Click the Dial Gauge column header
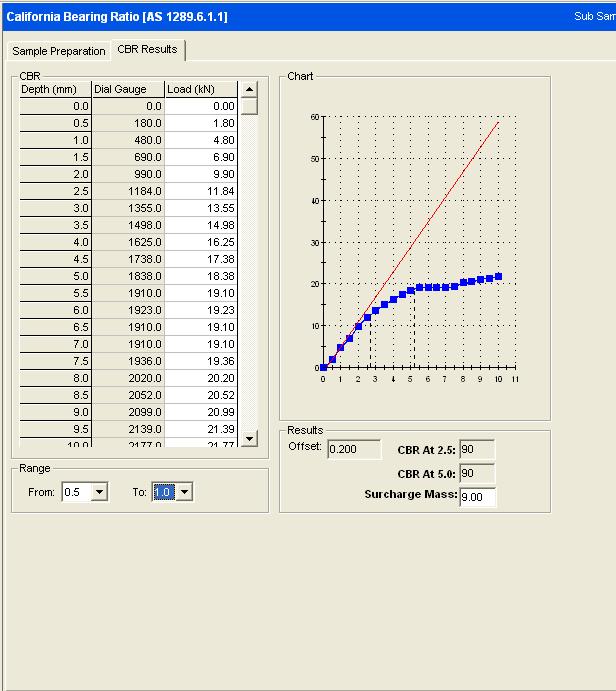 click(x=128, y=90)
